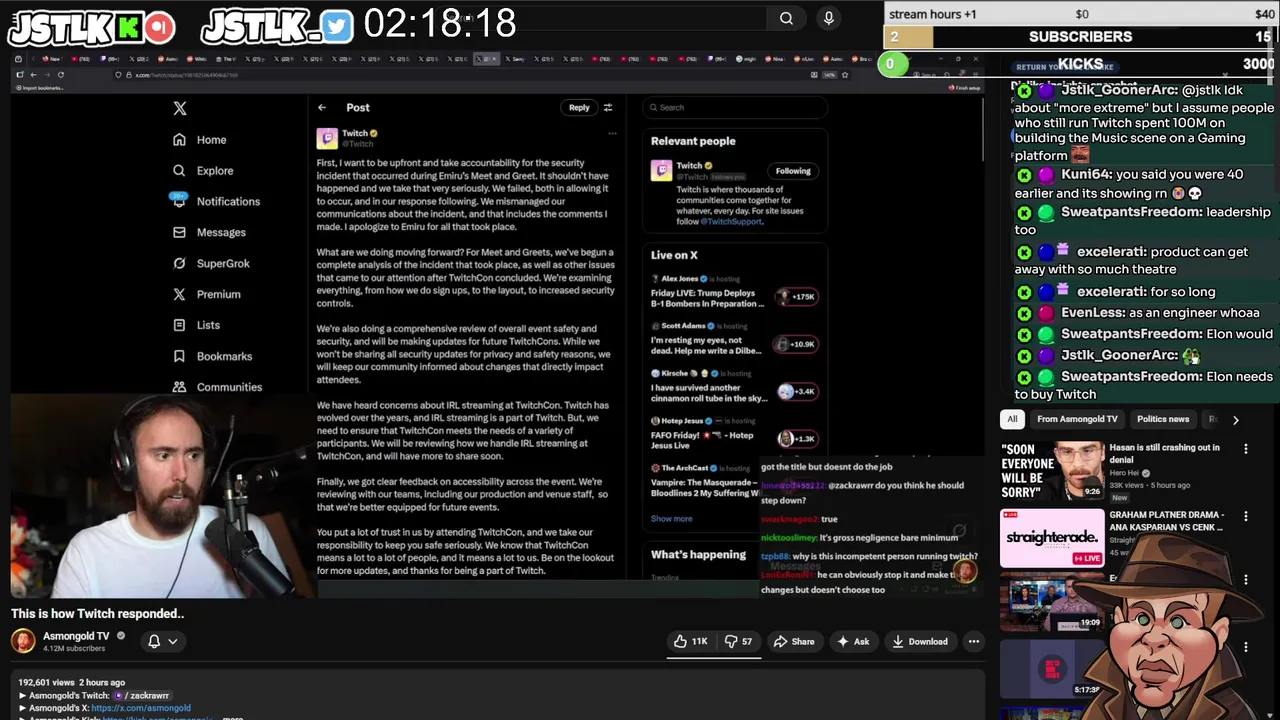Open the Ask AI button

(x=853, y=641)
